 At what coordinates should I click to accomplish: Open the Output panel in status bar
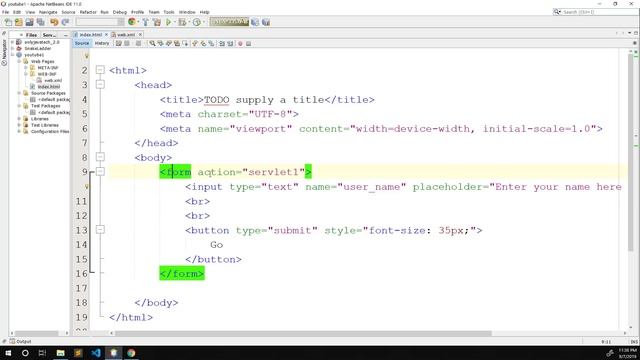(x=20, y=341)
